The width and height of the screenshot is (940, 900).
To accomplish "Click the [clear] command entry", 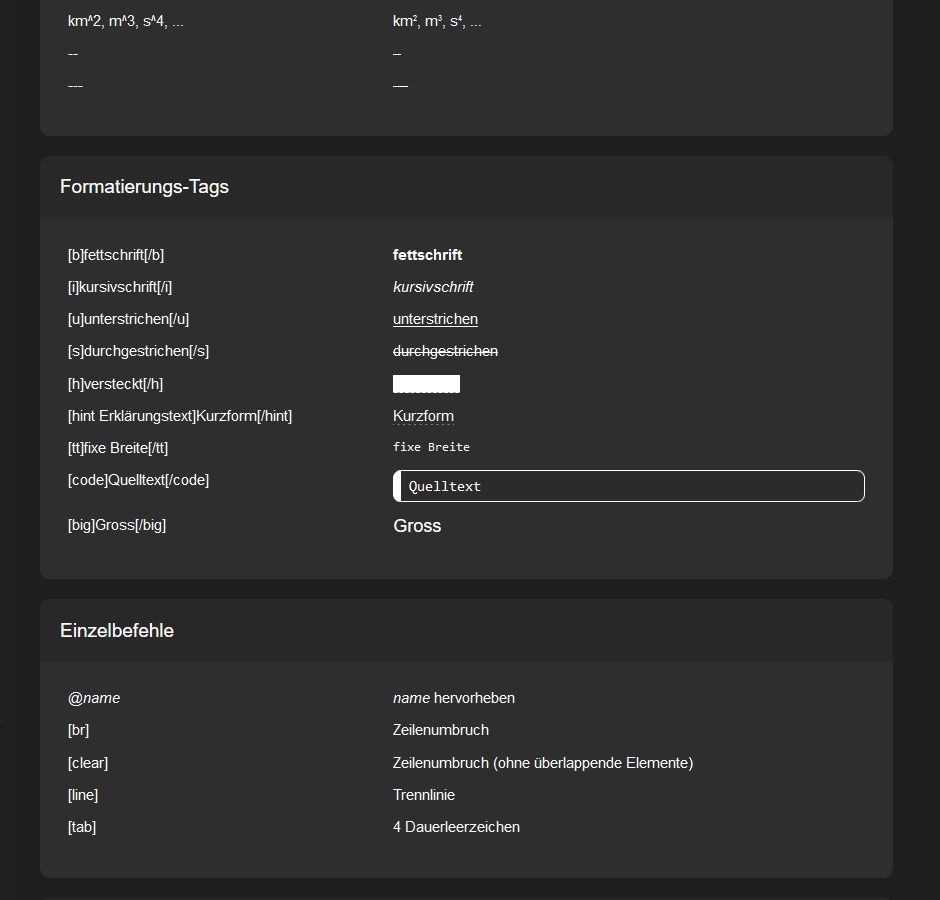I will coord(88,763).
